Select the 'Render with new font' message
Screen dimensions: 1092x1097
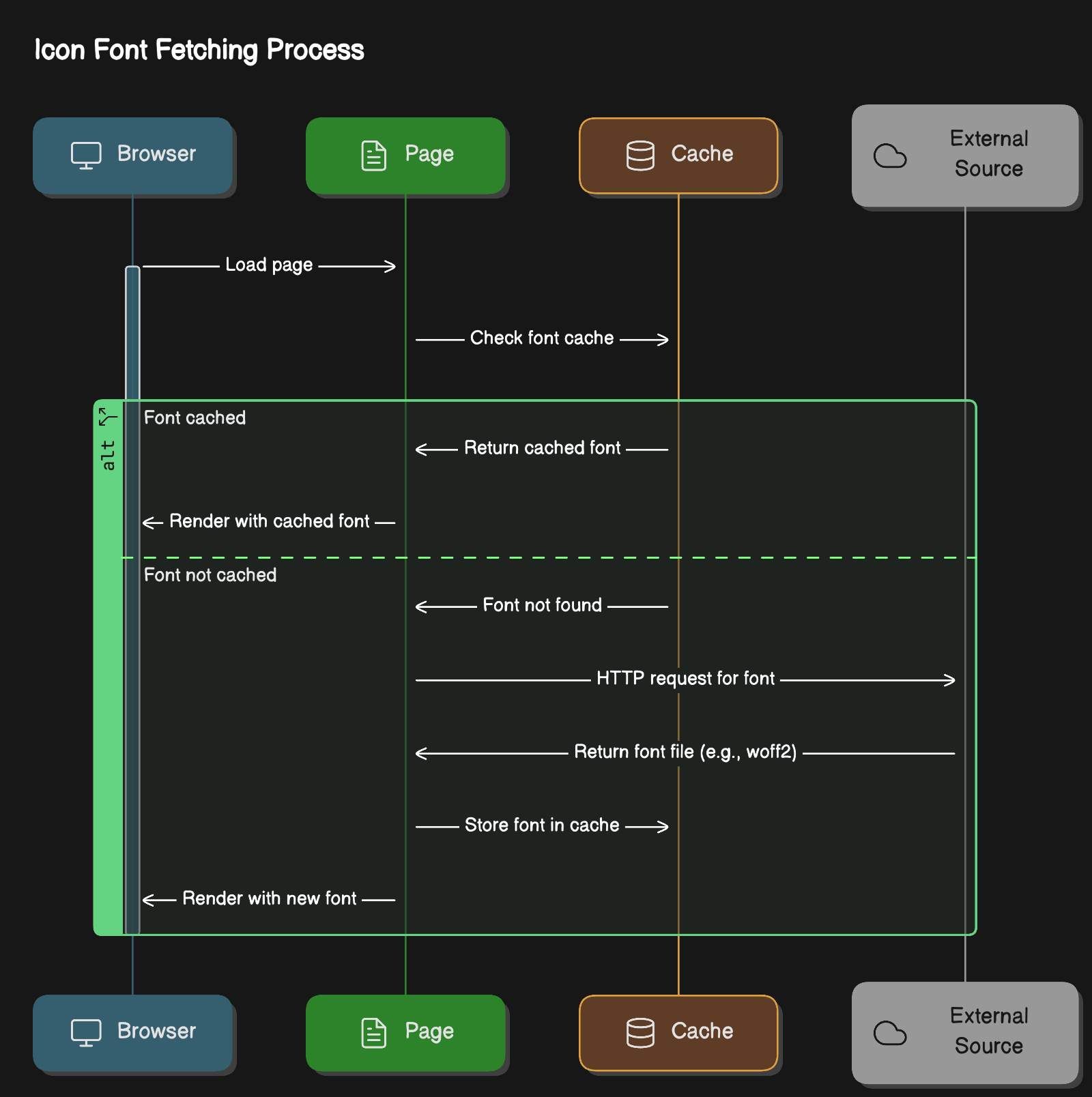269,898
